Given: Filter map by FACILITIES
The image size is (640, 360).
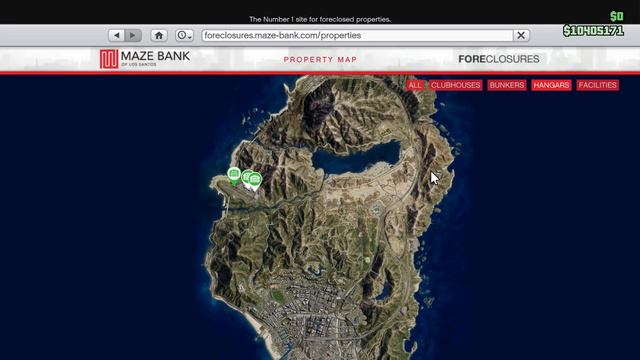Looking at the screenshot, I should [x=597, y=85].
